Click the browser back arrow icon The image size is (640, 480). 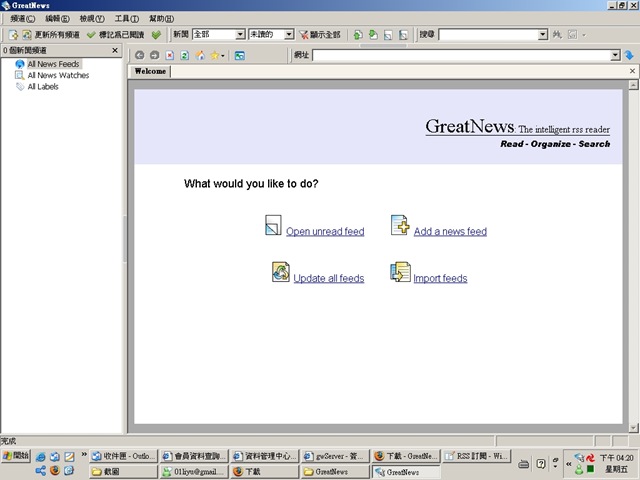(x=140, y=55)
